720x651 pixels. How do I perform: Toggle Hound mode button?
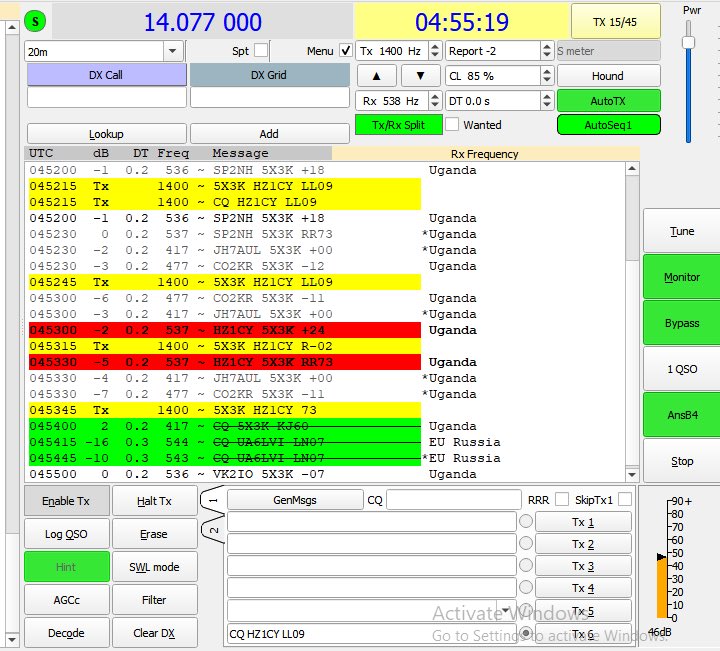click(x=608, y=76)
